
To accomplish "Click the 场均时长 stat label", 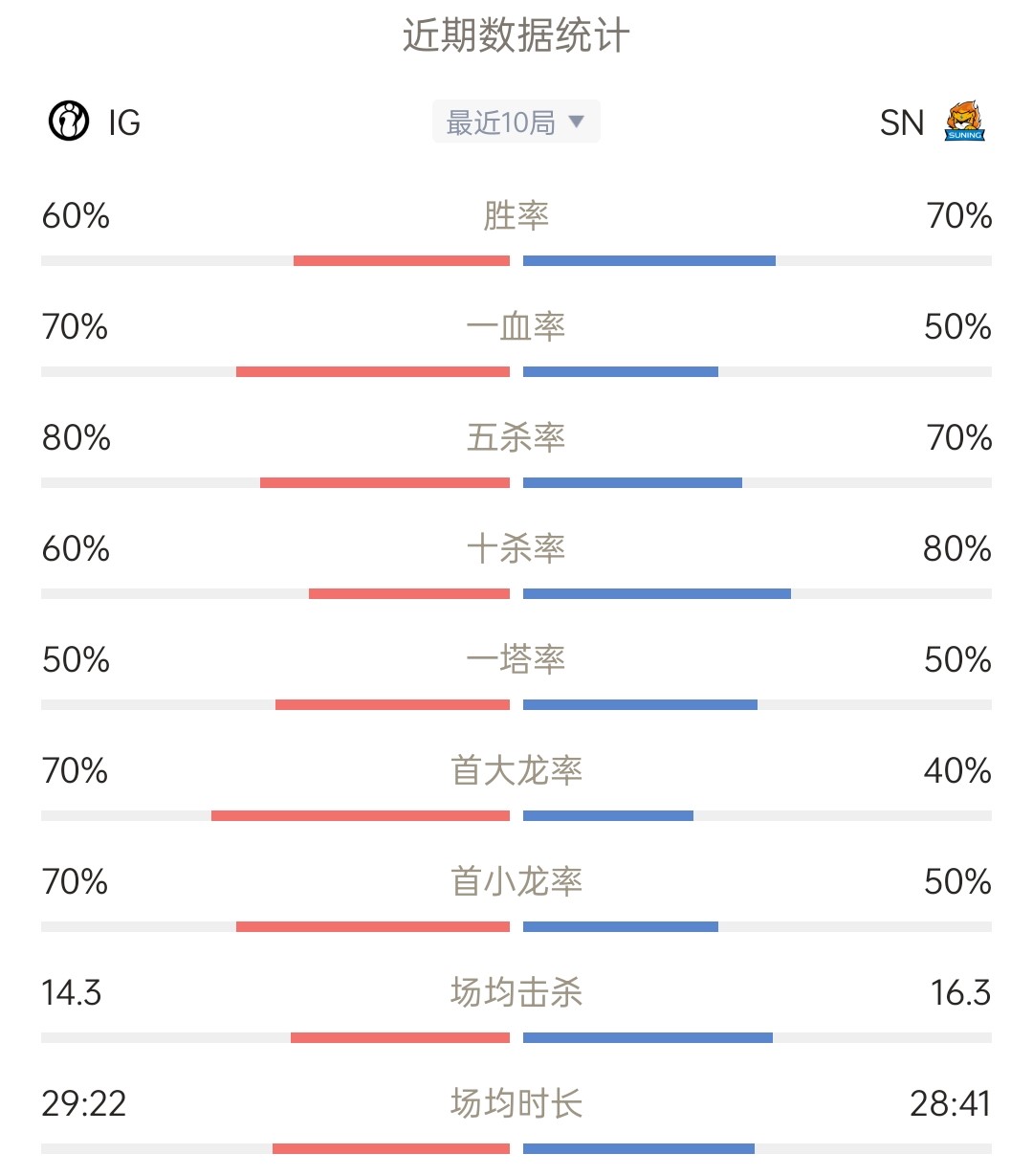I will click(x=516, y=1103).
